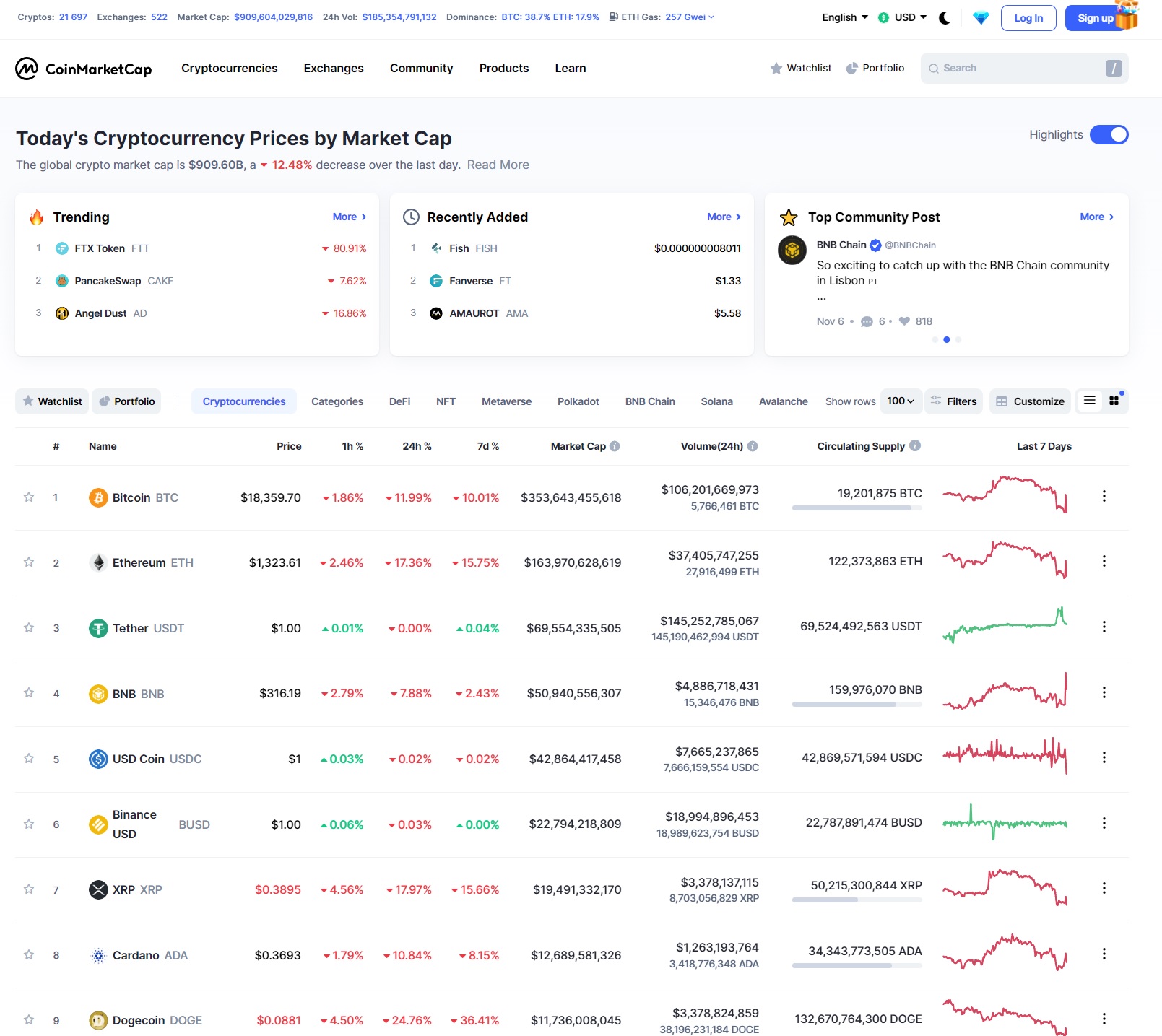Screen dimensions: 1162x1036
Task: Select the Categories tab
Action: point(337,401)
